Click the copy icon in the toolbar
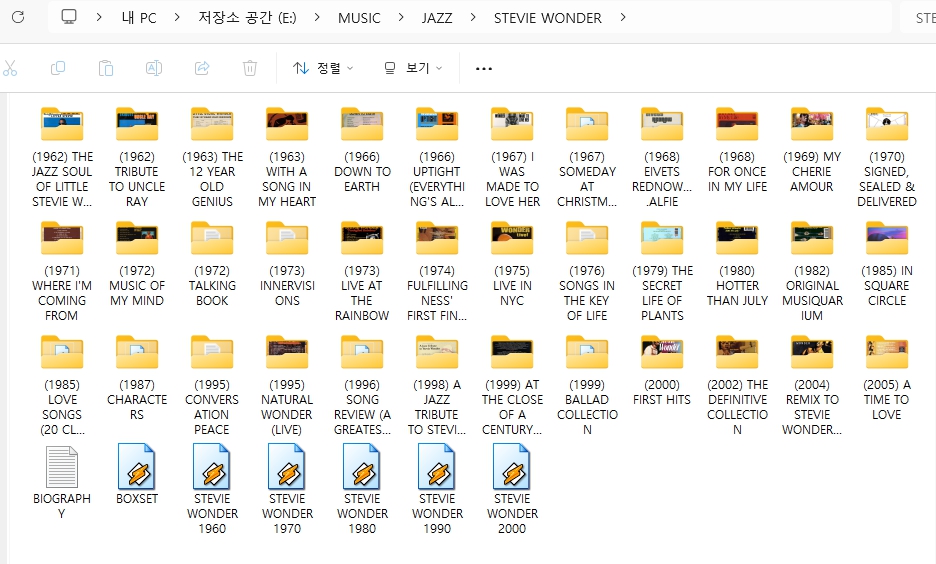Screen dimensions: 936x564 [x=58, y=68]
